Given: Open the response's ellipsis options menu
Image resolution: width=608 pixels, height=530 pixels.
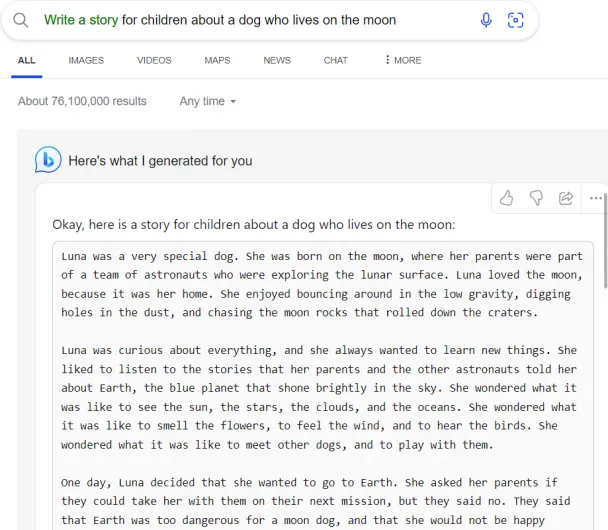Looking at the screenshot, I should (595, 198).
